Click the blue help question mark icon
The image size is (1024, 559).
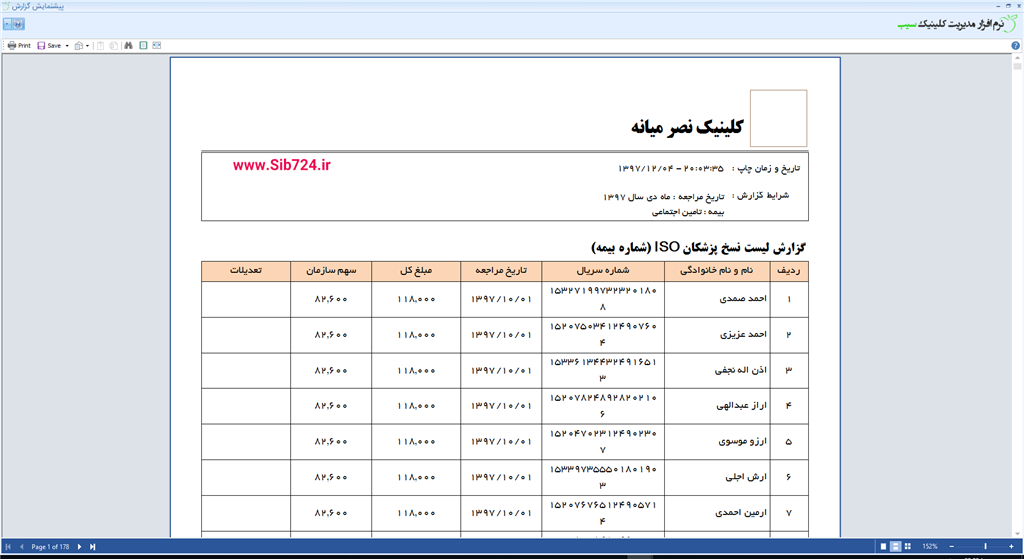point(1016,46)
